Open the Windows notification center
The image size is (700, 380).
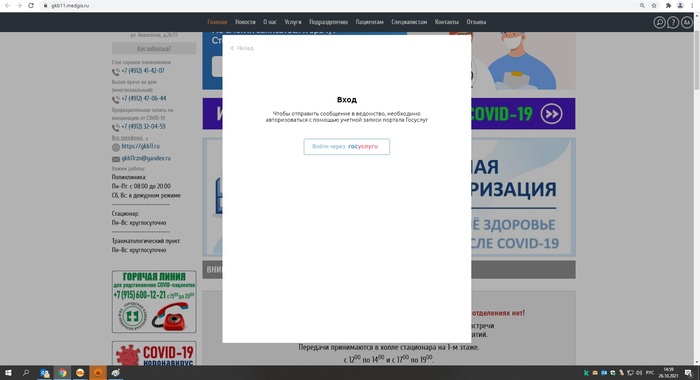pos(689,373)
